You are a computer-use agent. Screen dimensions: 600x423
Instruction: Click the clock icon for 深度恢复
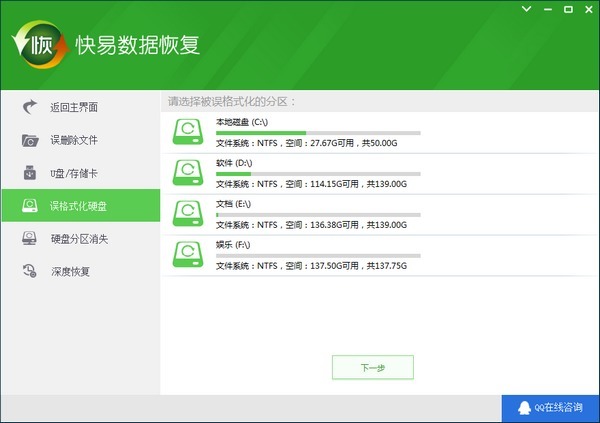(29, 271)
